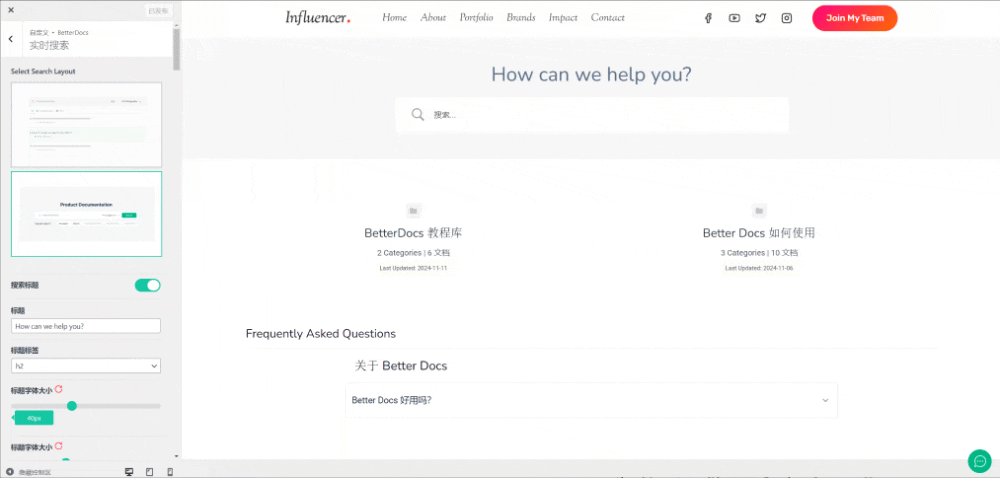Image resolution: width=1000 pixels, height=478 pixels.
Task: Click Last Updated: 2024-11-06 text
Action: point(759,268)
